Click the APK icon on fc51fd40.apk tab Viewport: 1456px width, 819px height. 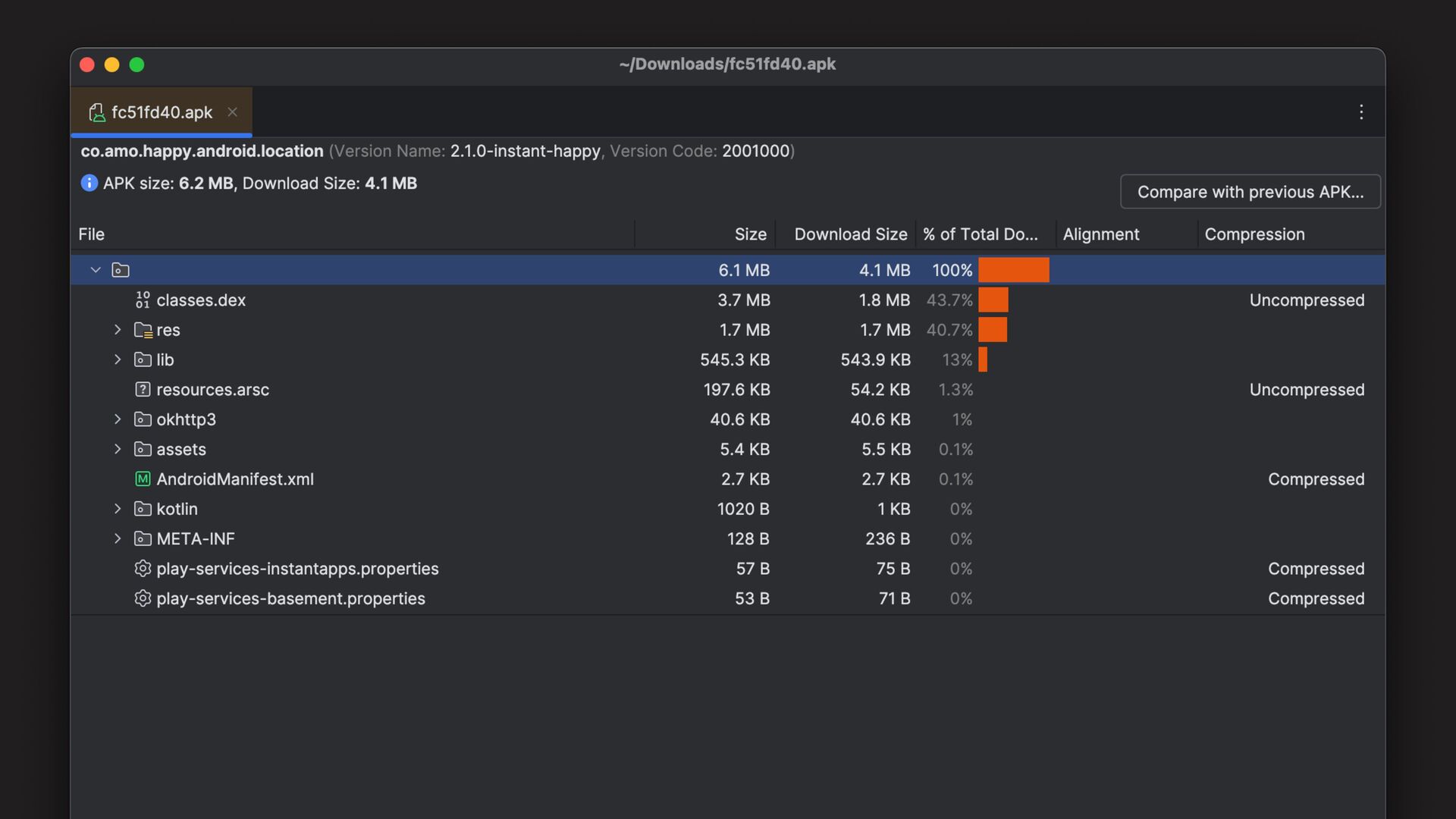(x=96, y=113)
